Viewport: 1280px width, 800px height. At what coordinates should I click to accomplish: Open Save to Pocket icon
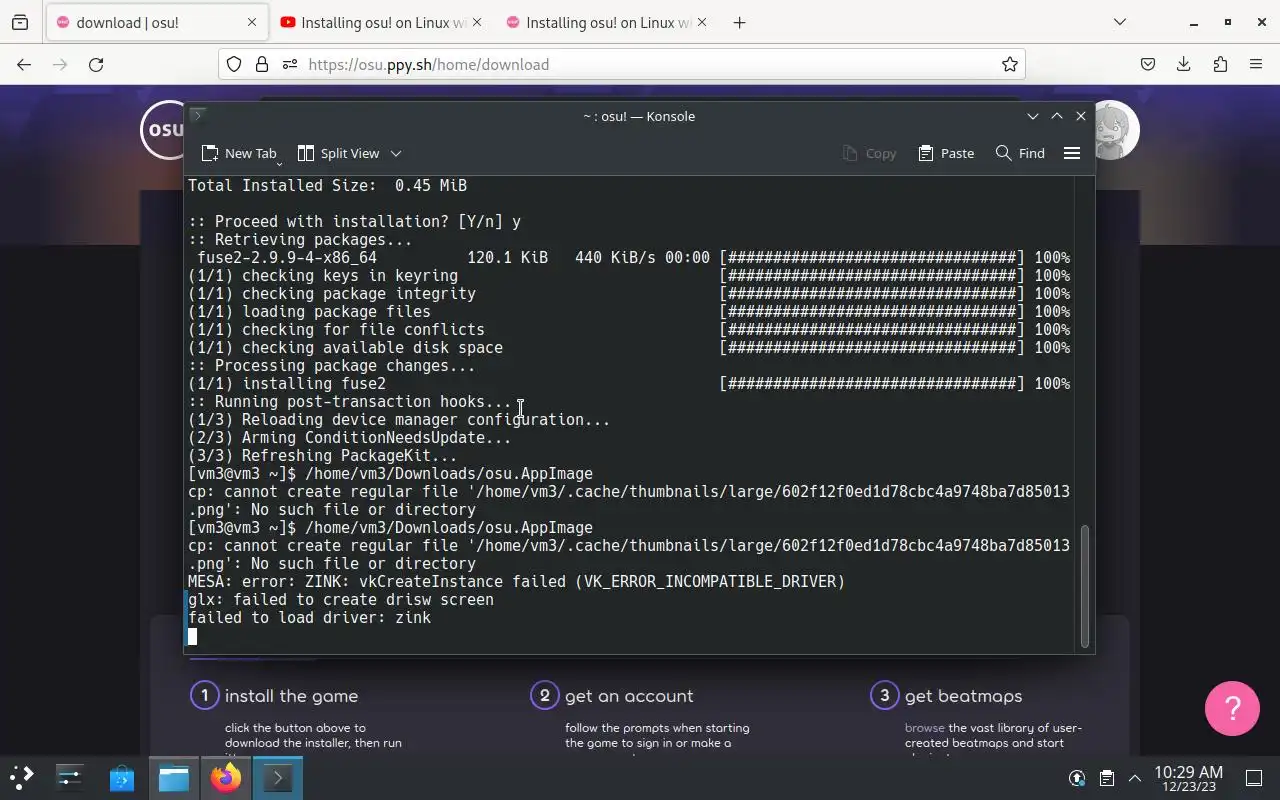(x=1148, y=64)
